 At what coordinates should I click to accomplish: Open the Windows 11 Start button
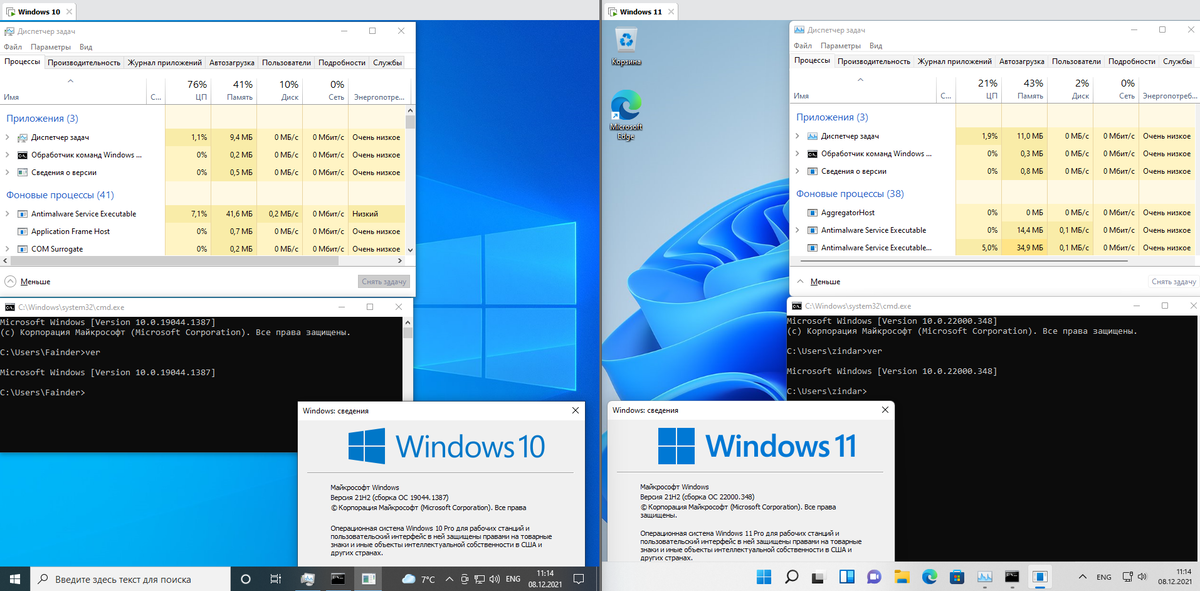(x=763, y=577)
